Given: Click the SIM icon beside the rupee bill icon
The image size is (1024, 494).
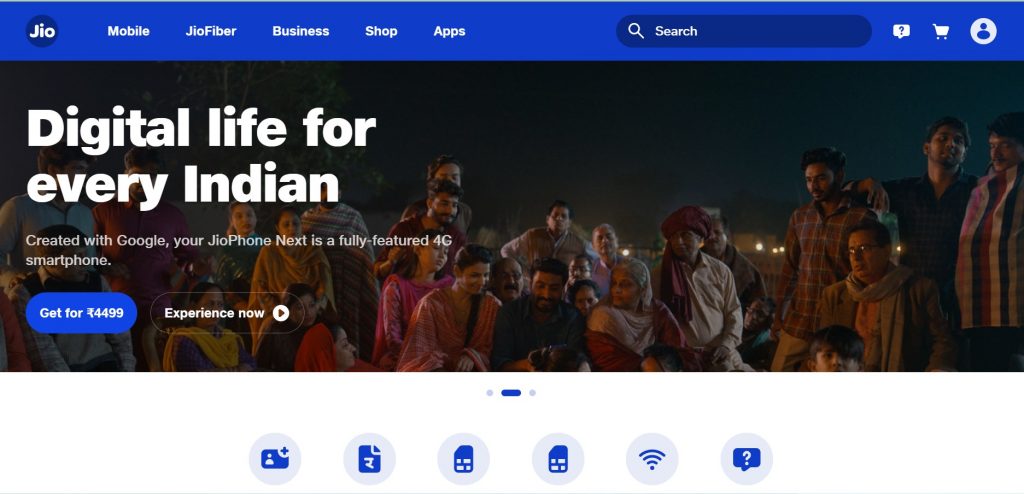Looking at the screenshot, I should tap(464, 459).
